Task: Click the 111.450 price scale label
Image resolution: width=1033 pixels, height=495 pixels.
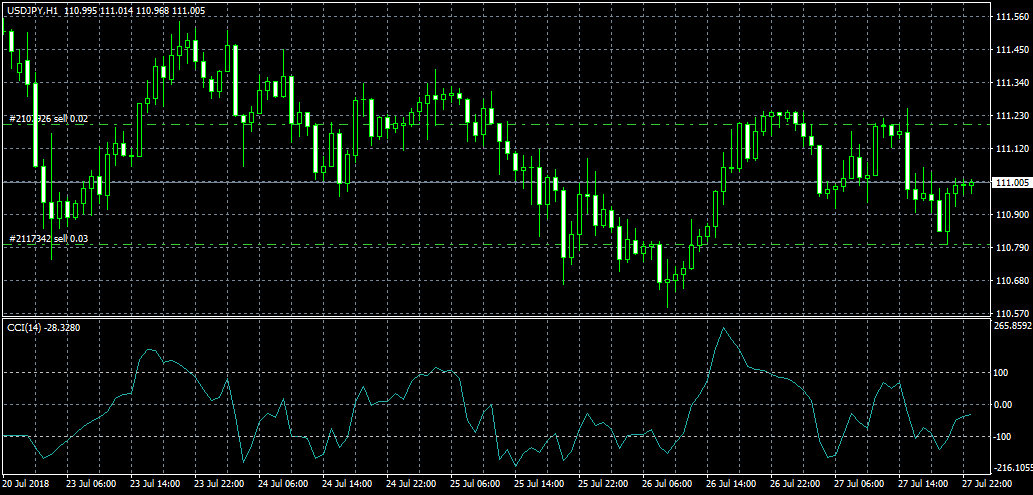Action: pyautogui.click(x=1010, y=50)
